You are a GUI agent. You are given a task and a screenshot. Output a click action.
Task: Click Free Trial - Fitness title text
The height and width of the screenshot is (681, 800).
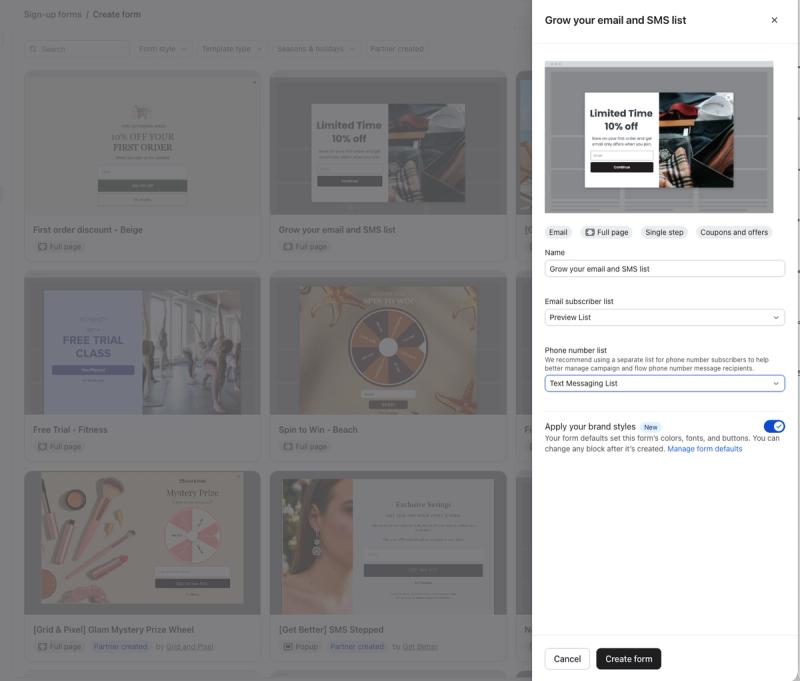click(70, 430)
